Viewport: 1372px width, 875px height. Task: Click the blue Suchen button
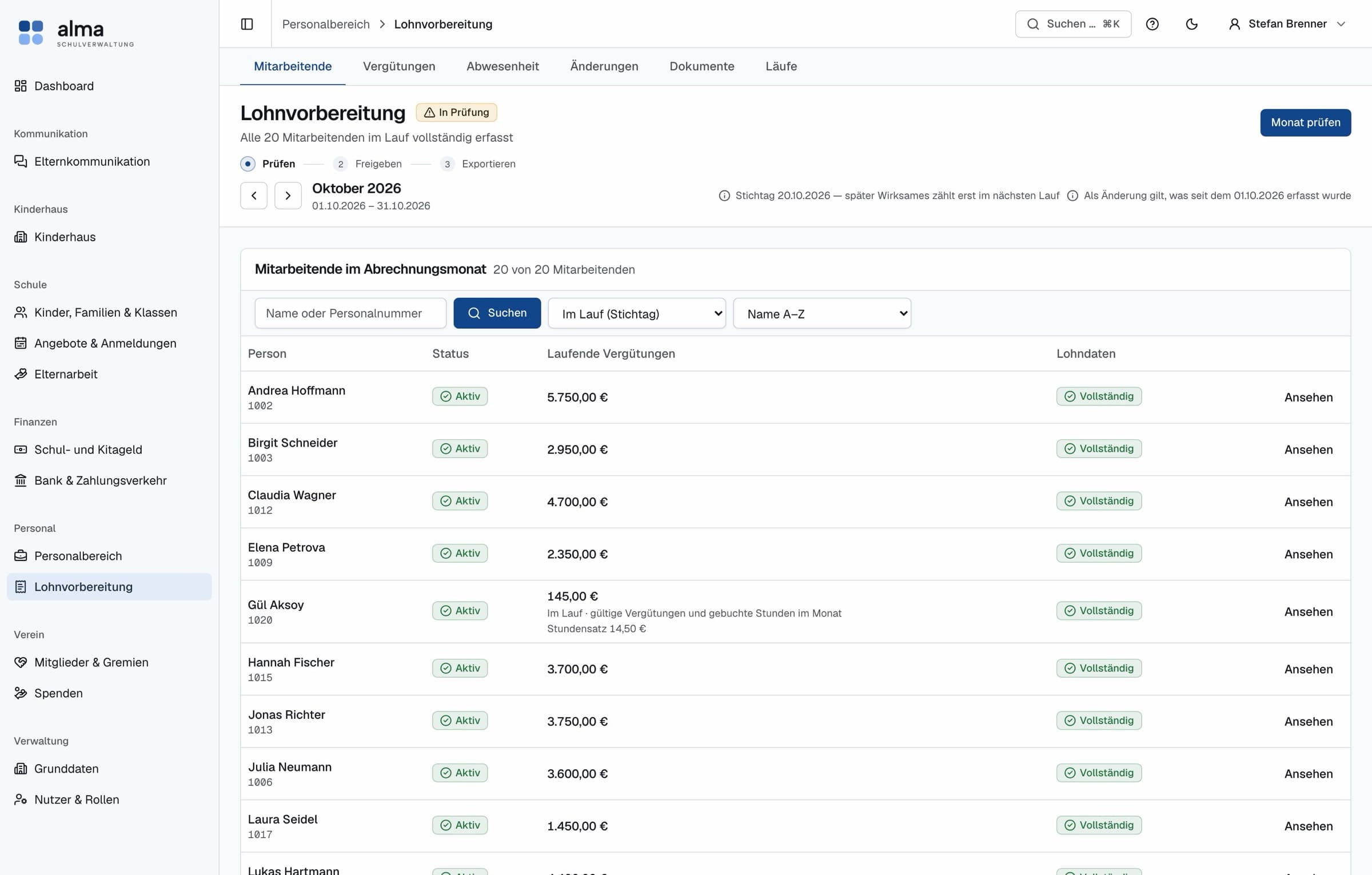pos(497,313)
